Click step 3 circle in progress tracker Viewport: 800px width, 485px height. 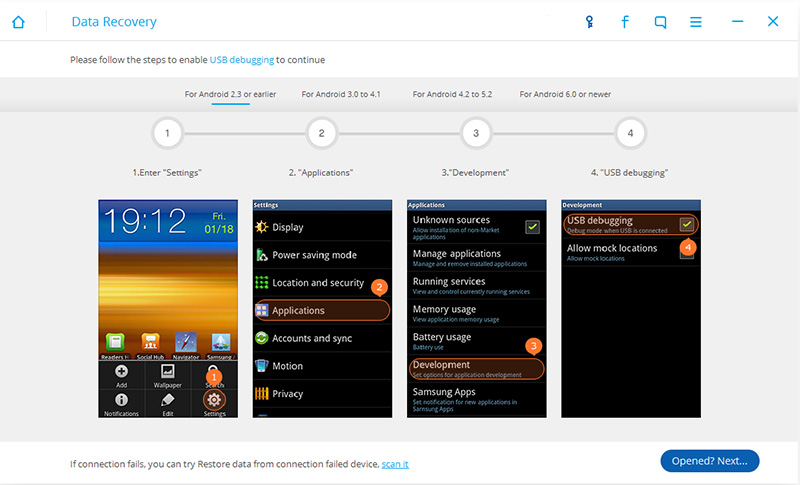(476, 133)
